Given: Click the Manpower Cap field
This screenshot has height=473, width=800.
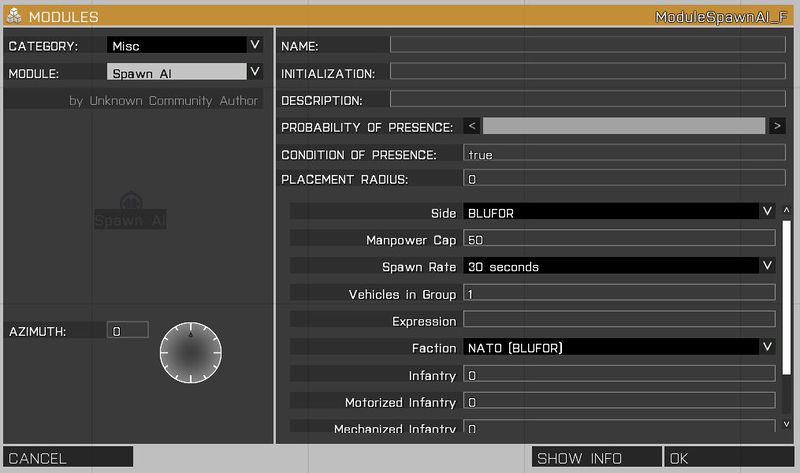Looking at the screenshot, I should point(619,239).
